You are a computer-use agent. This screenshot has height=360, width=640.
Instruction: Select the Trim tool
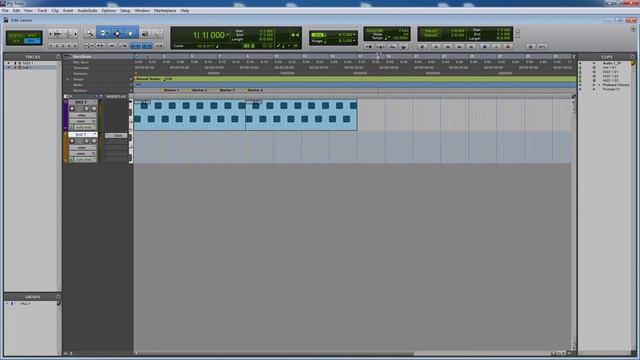[103, 33]
